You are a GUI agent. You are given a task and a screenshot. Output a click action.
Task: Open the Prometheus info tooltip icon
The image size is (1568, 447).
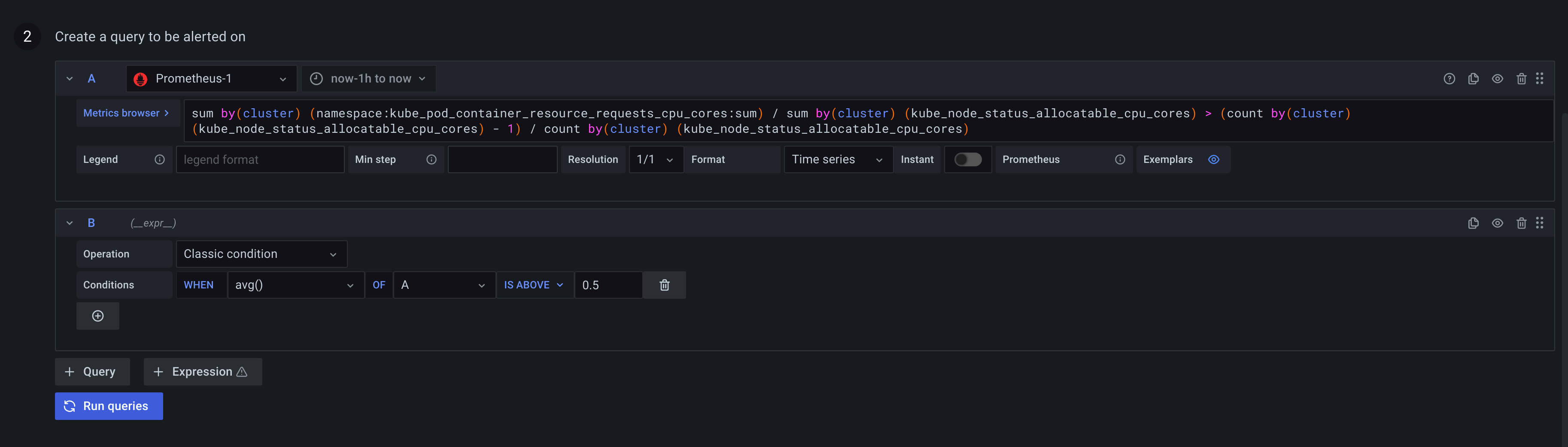tap(1119, 159)
